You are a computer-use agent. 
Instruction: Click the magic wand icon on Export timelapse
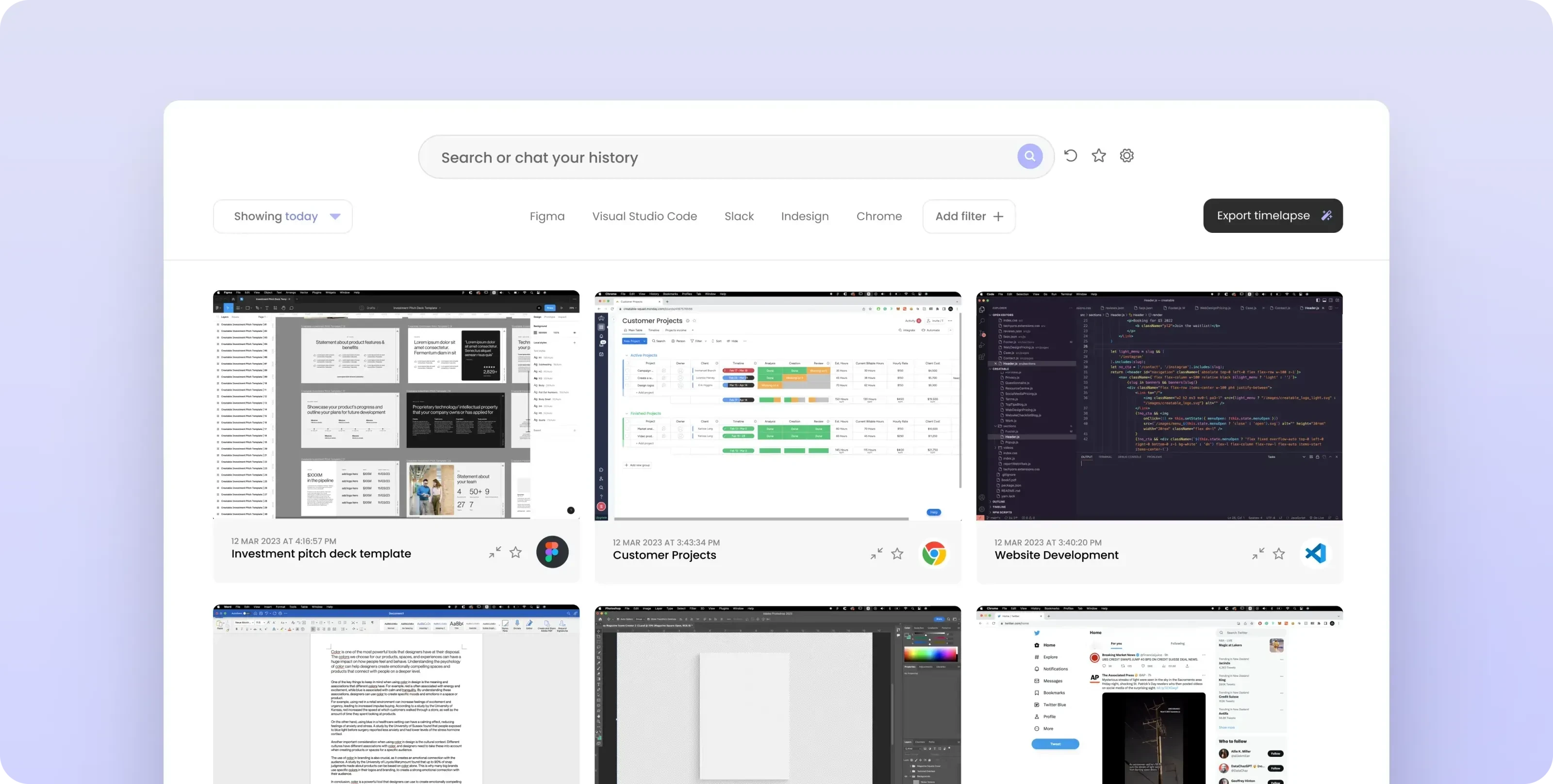point(1326,216)
